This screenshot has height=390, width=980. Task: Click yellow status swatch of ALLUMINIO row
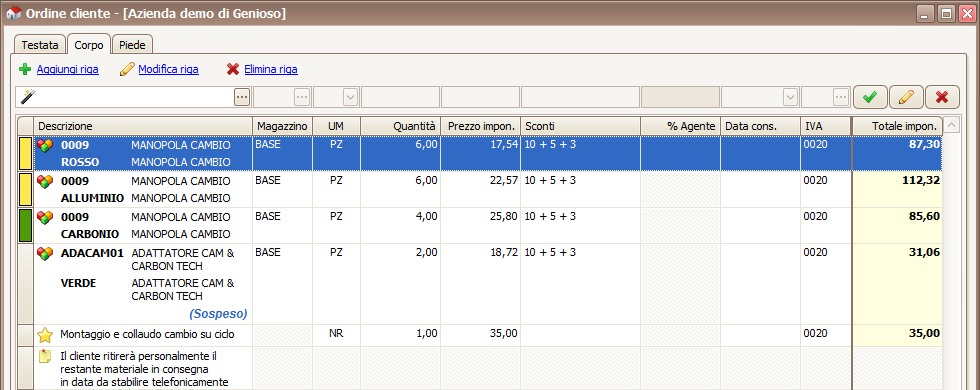pos(25,189)
